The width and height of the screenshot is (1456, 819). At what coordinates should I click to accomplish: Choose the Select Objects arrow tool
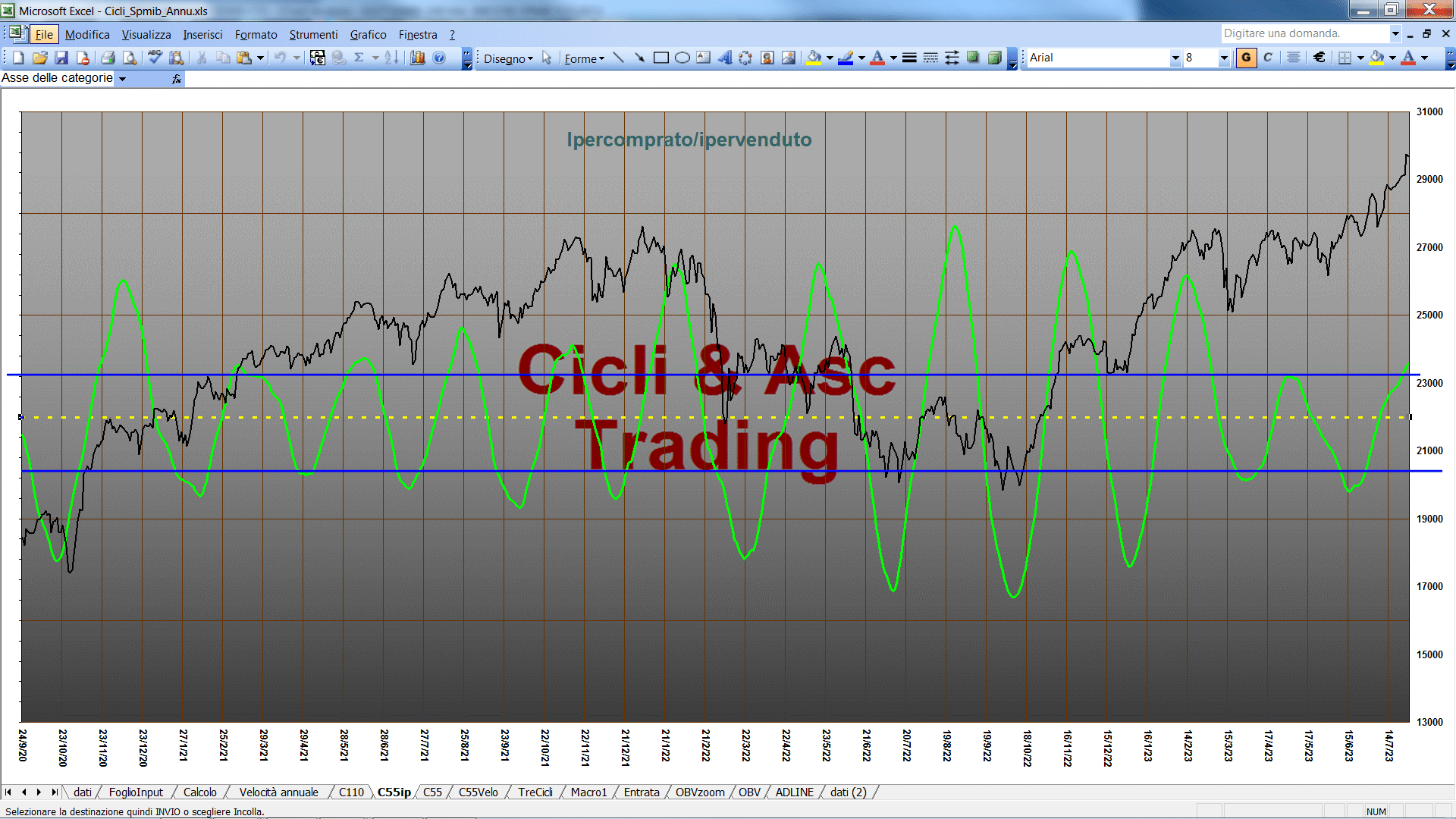[x=547, y=58]
